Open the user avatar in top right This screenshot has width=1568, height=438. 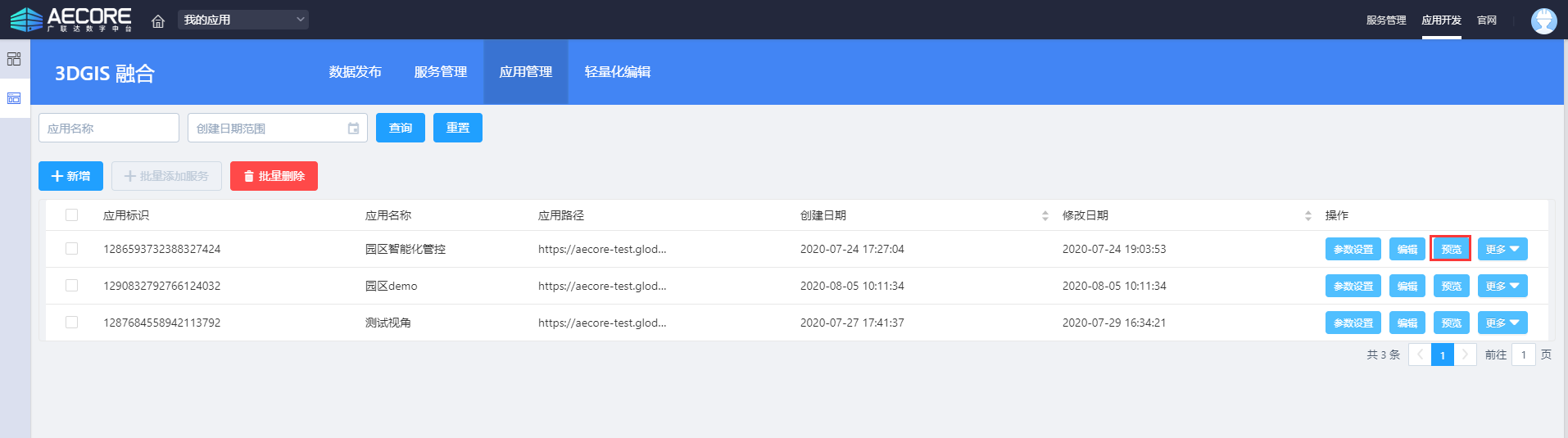point(1543,20)
